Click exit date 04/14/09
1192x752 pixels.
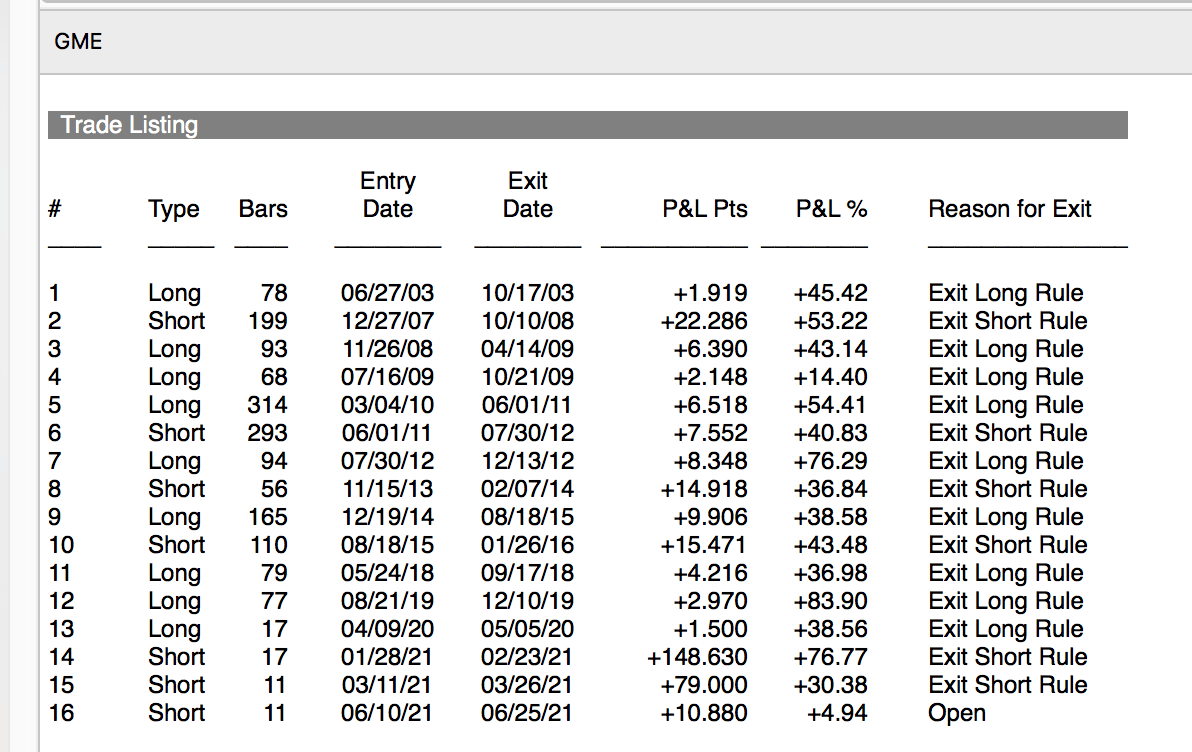pyautogui.click(x=527, y=349)
